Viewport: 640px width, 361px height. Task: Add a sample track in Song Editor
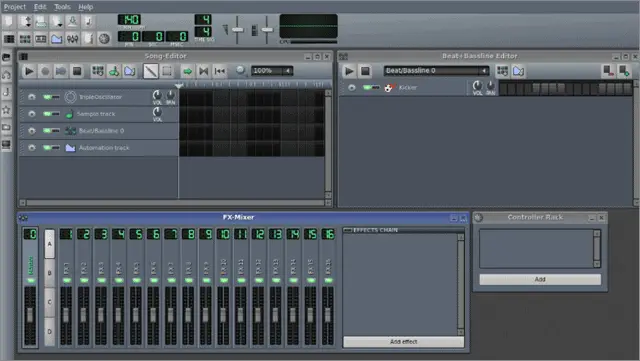(114, 71)
